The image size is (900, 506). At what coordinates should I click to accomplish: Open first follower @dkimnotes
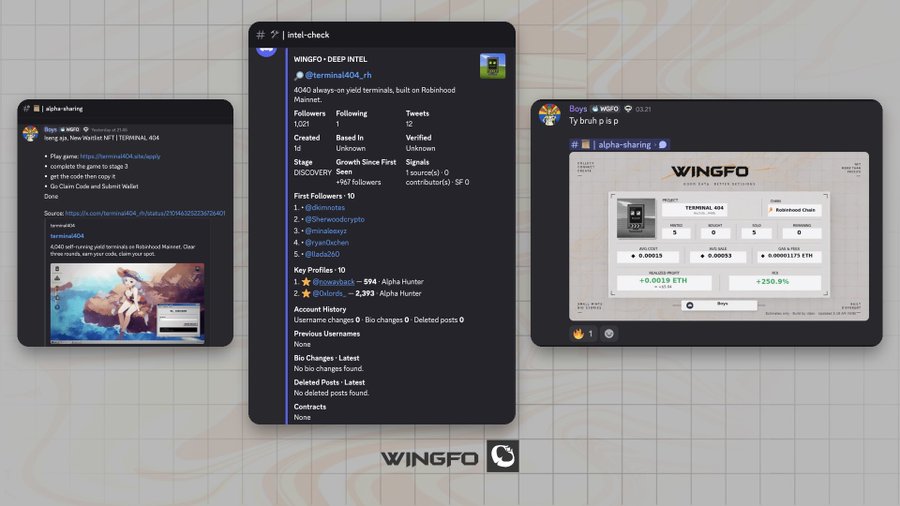coord(325,208)
